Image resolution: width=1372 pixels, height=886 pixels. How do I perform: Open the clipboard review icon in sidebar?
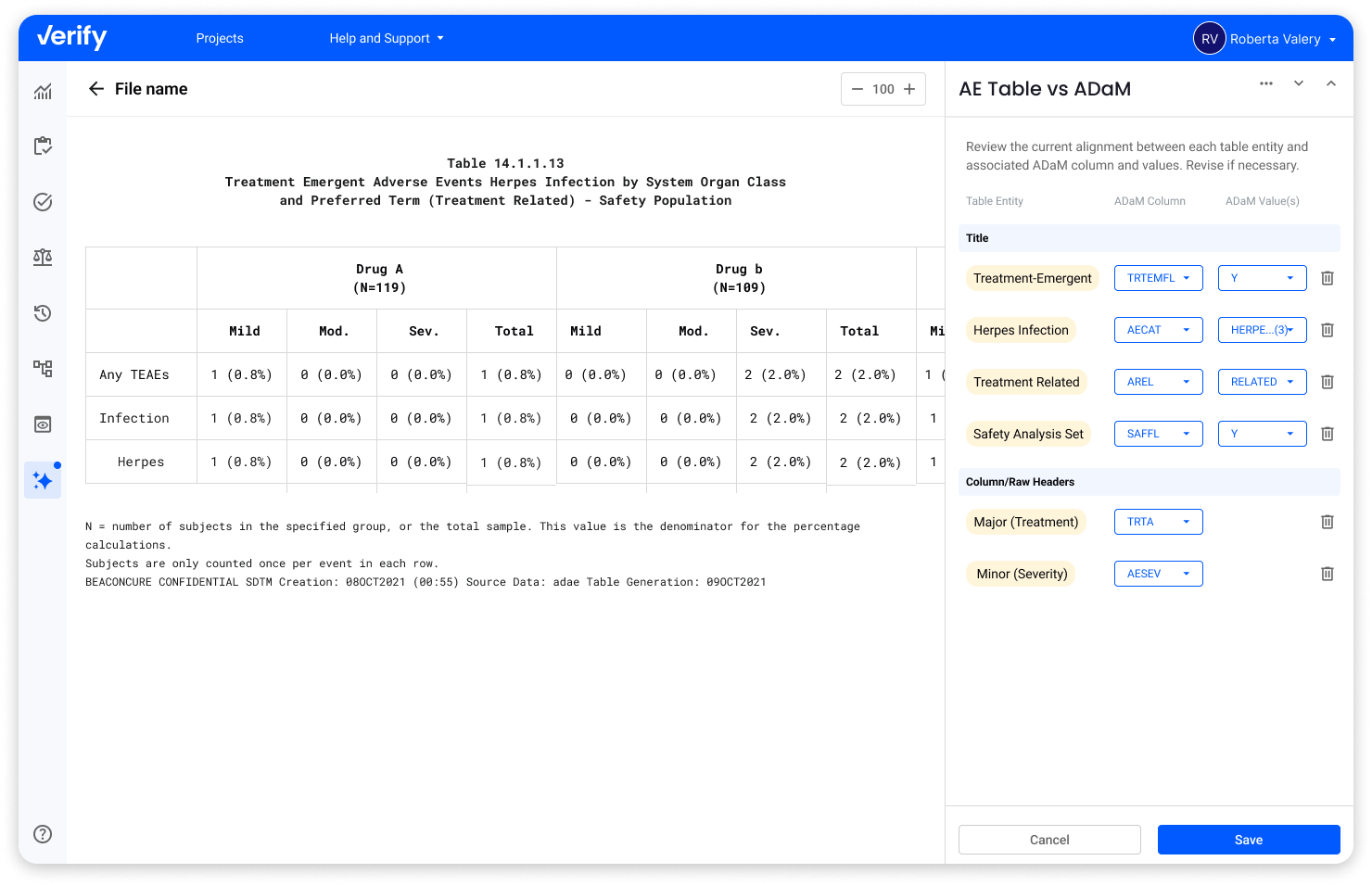point(43,146)
